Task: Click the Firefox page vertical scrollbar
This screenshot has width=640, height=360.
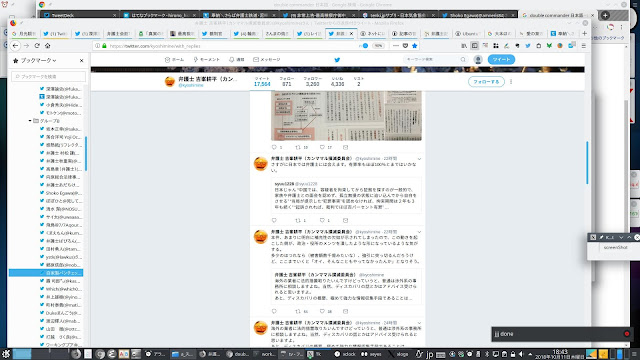Action: [x=587, y=162]
